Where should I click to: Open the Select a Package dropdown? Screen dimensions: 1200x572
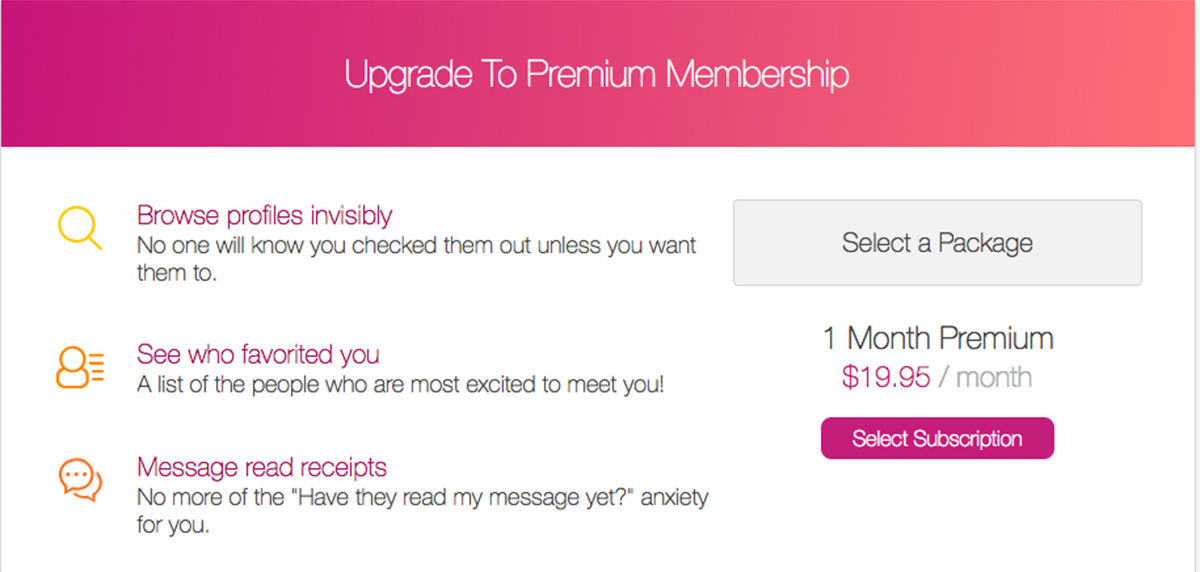click(x=937, y=243)
